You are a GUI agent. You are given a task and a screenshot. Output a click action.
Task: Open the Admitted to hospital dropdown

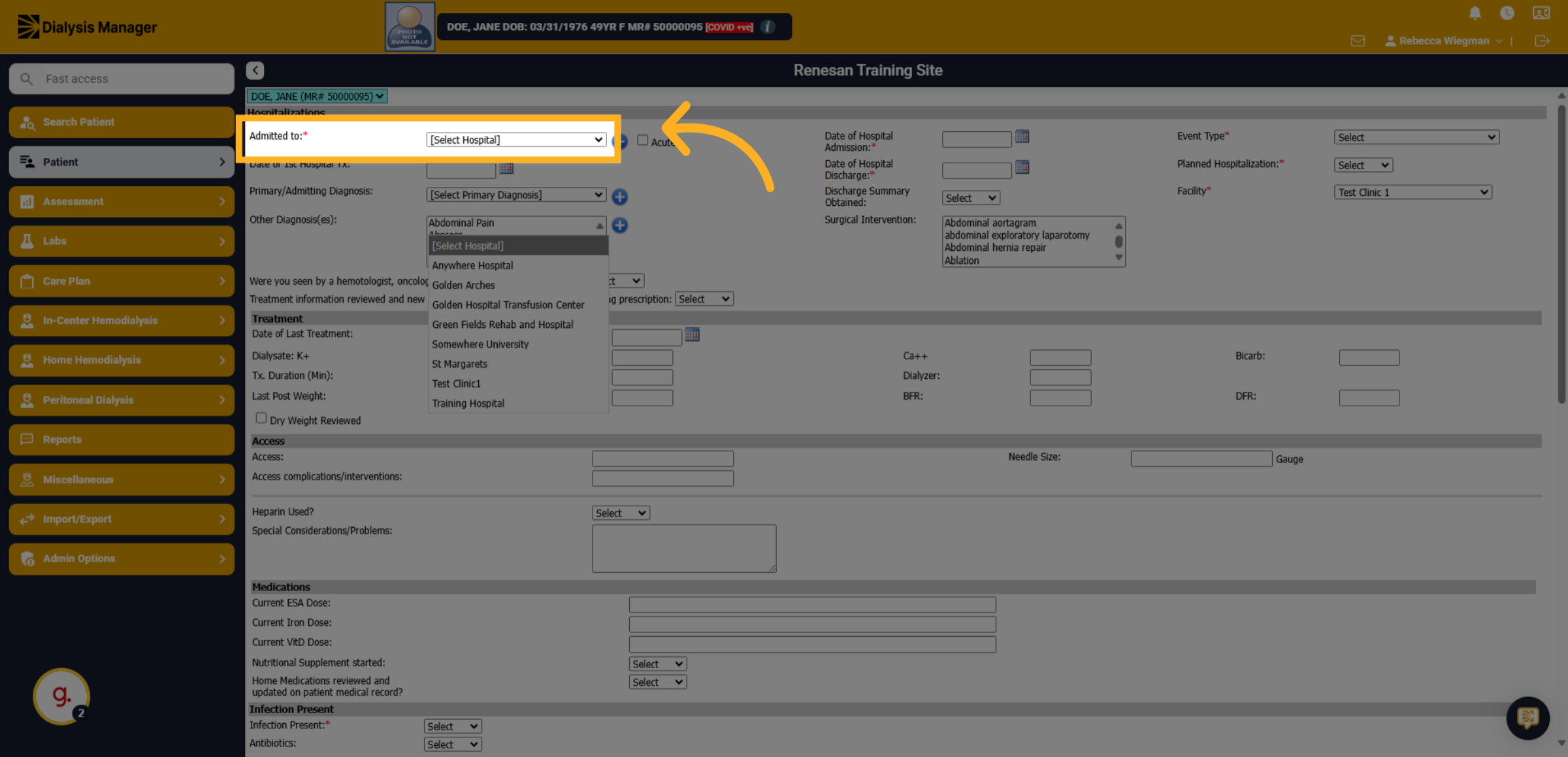coord(515,140)
